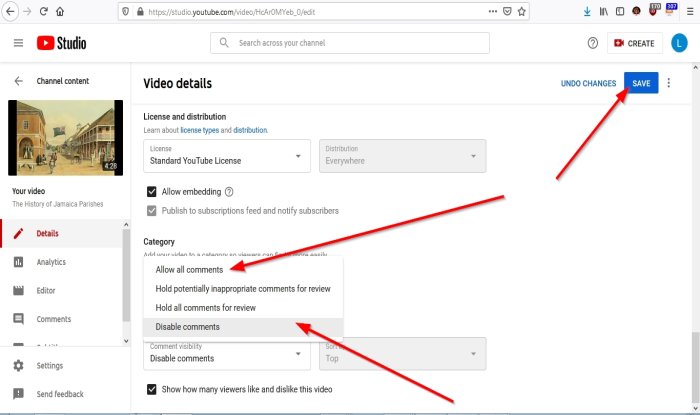Click back arrow beside Channel content
The image size is (700, 415).
point(18,81)
